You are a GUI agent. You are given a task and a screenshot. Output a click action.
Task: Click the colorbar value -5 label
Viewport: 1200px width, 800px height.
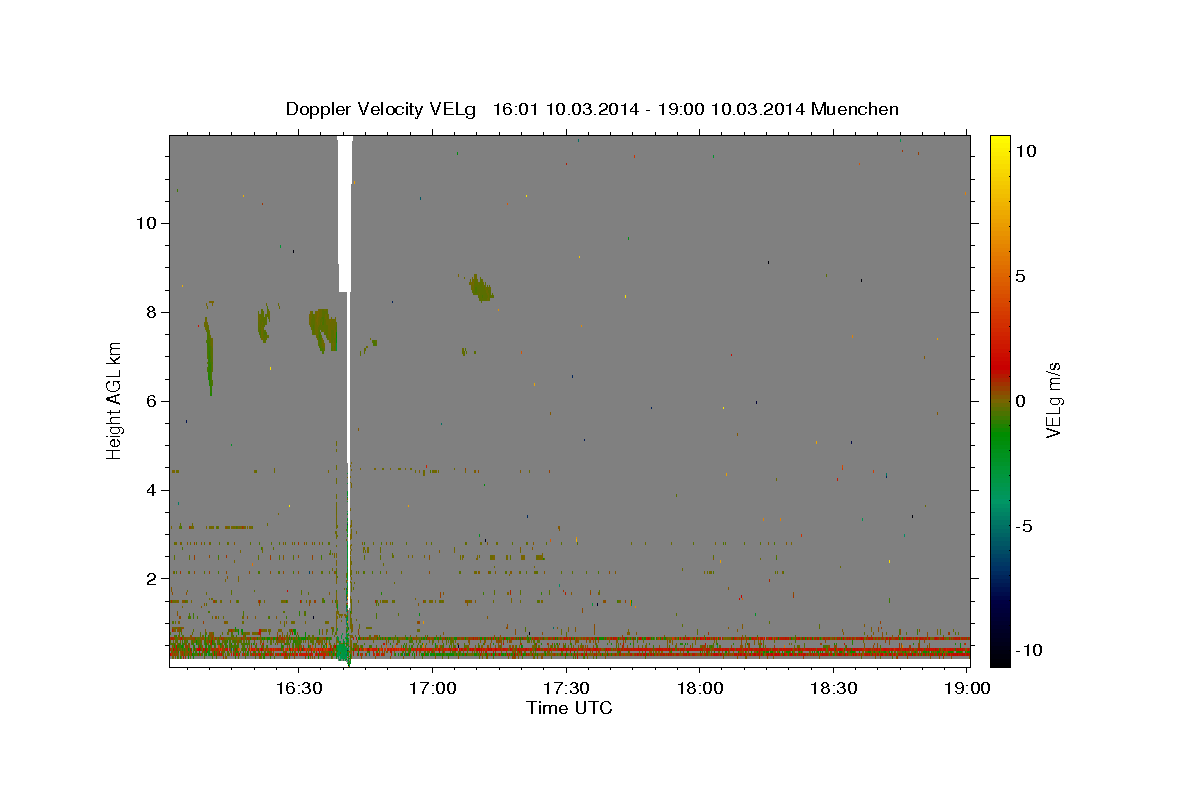pyautogui.click(x=1025, y=526)
